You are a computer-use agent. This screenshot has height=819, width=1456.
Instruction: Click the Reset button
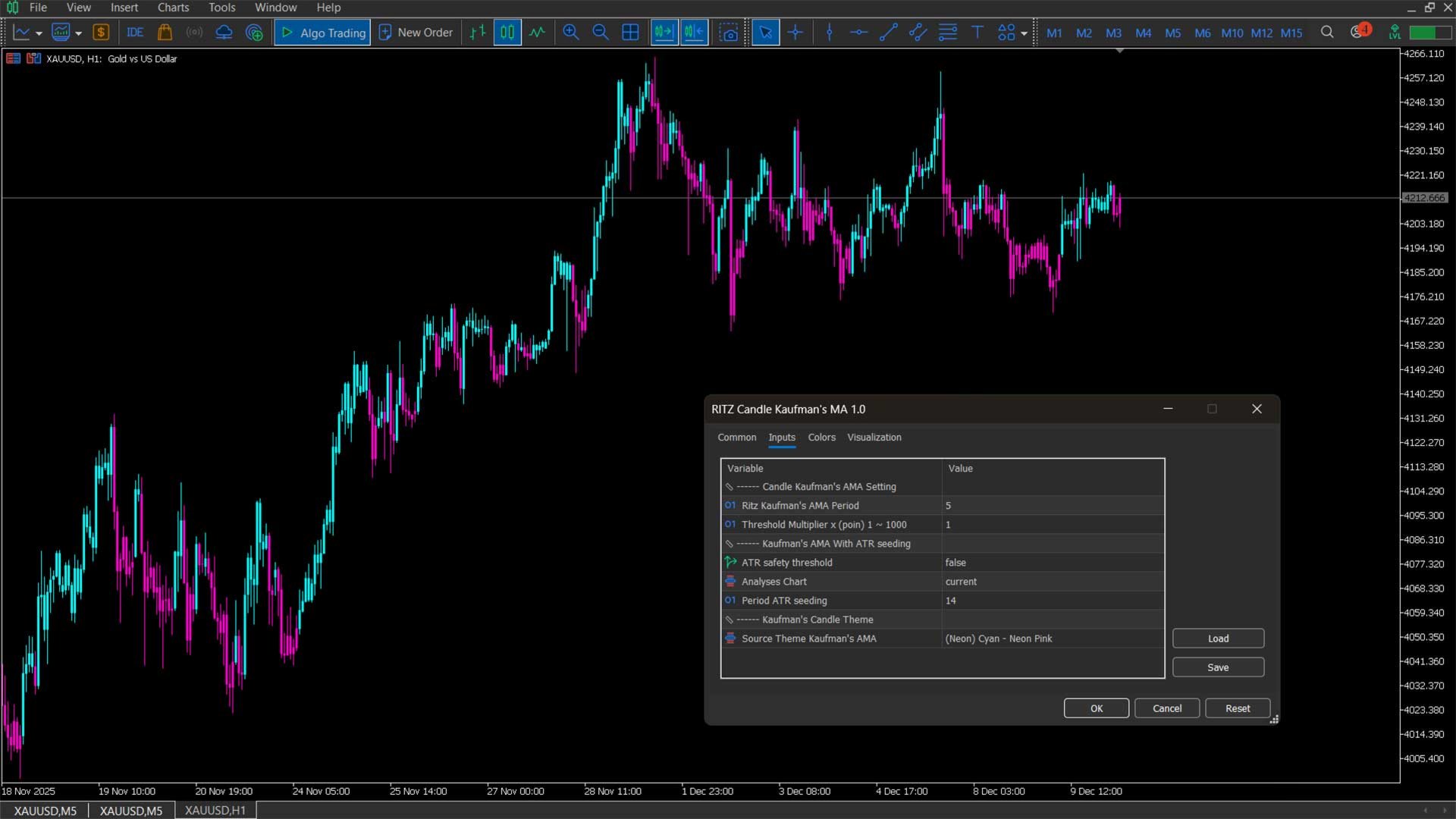(1237, 708)
